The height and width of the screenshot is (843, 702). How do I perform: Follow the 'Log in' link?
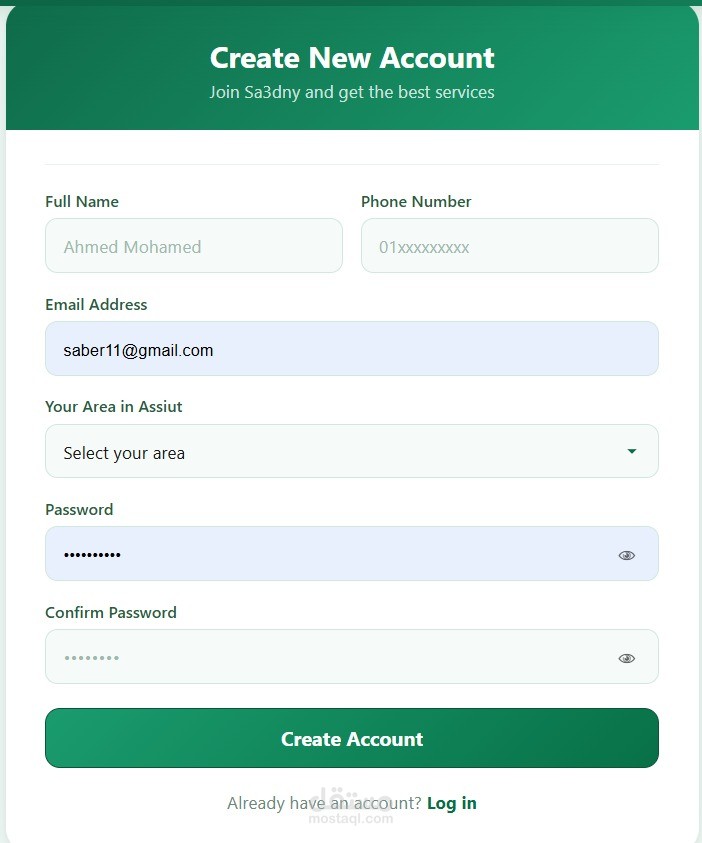coord(452,803)
